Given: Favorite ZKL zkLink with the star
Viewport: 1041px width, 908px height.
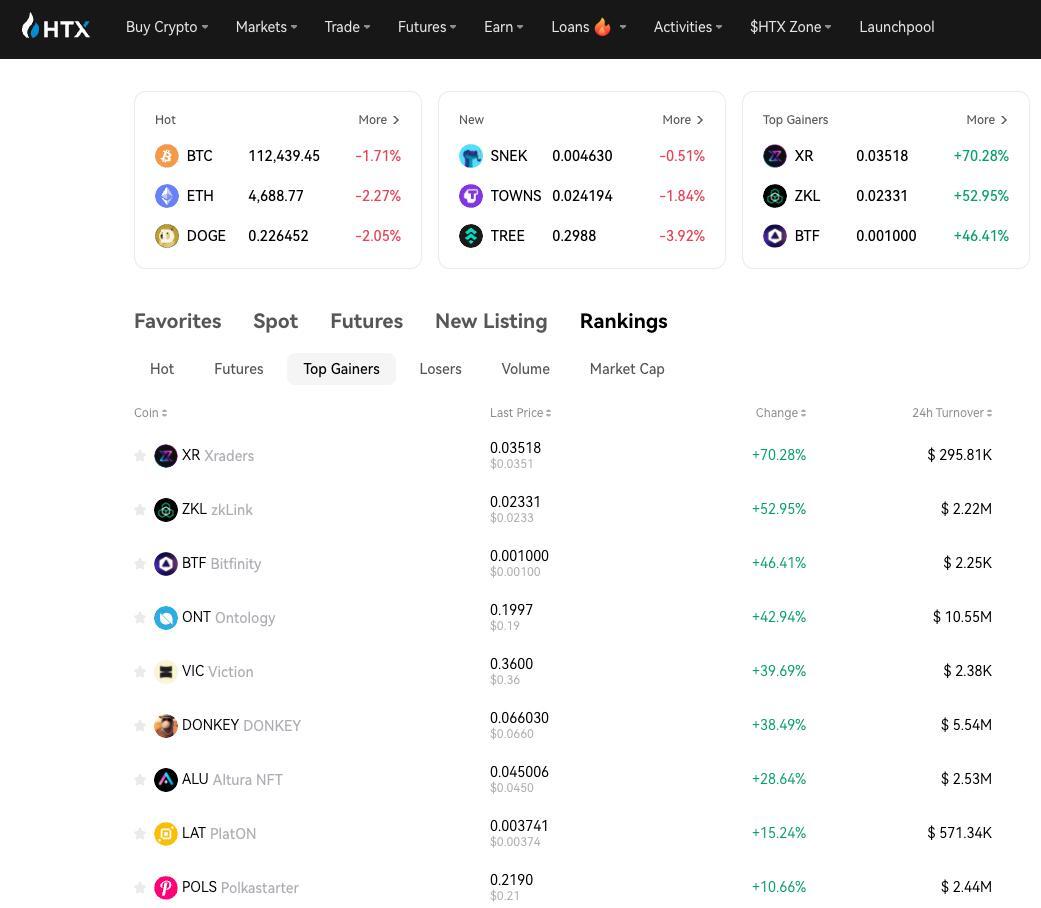Looking at the screenshot, I should tap(139, 510).
